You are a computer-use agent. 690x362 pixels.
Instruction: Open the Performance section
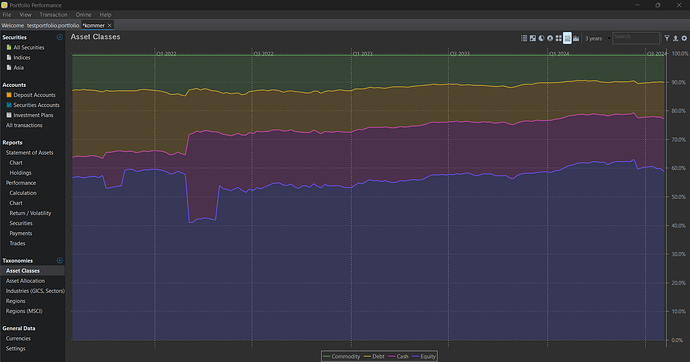point(21,183)
